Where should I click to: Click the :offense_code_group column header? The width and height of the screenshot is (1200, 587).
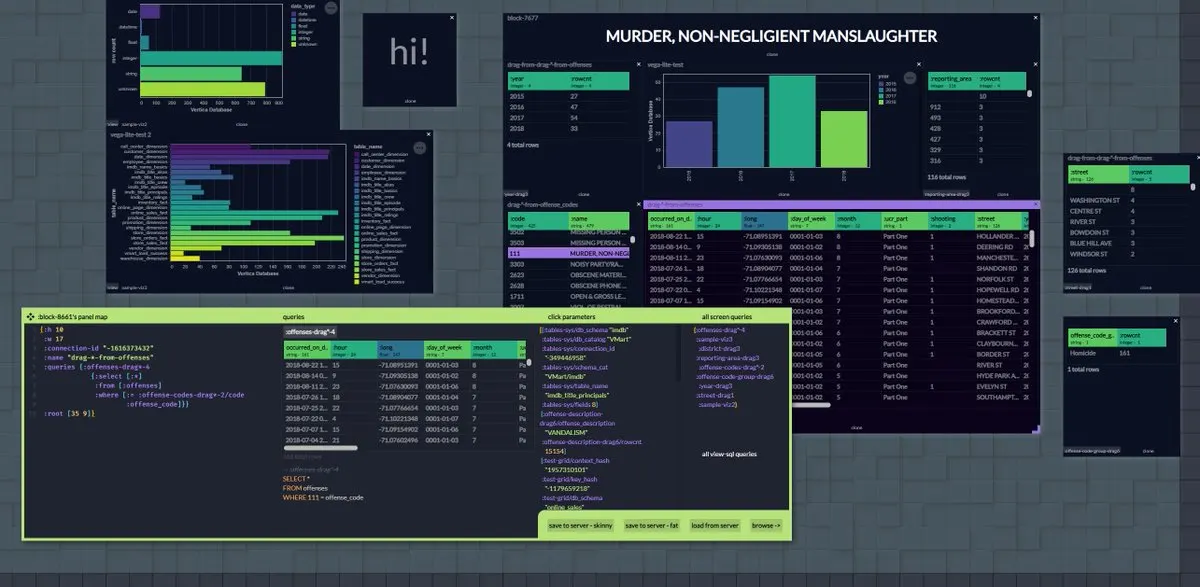click(1091, 336)
